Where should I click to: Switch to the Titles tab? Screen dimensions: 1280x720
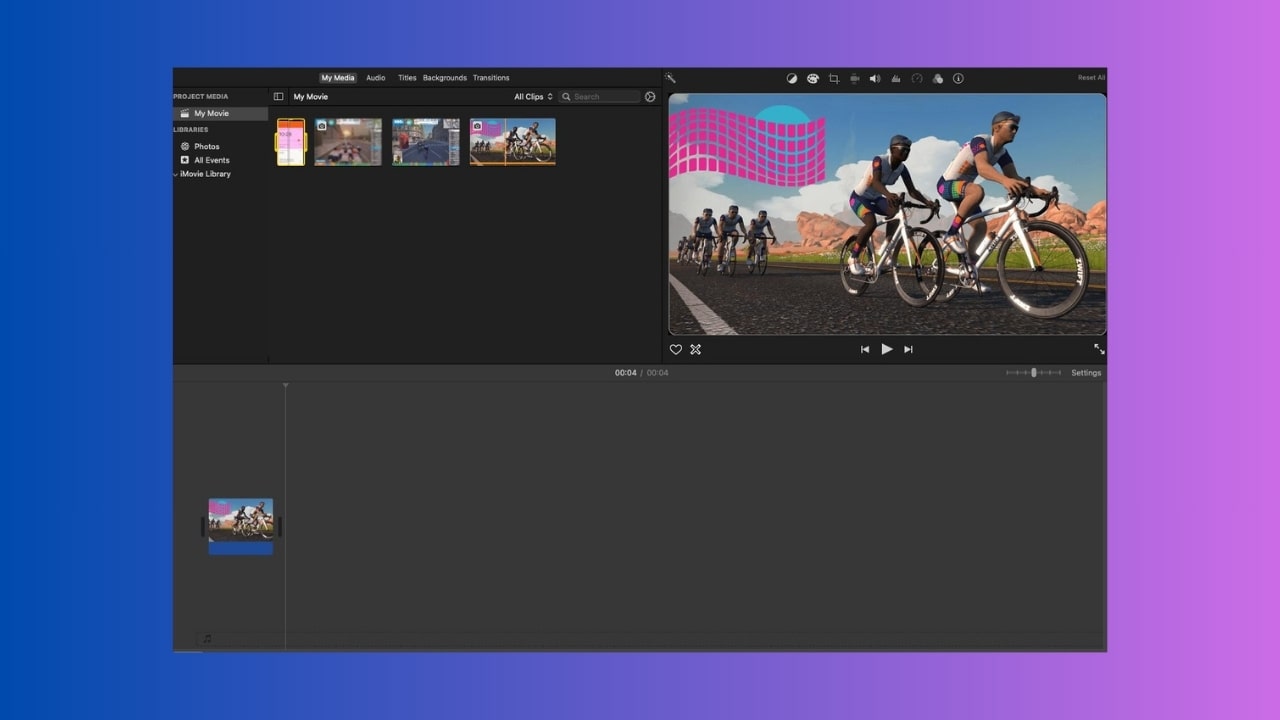(407, 78)
